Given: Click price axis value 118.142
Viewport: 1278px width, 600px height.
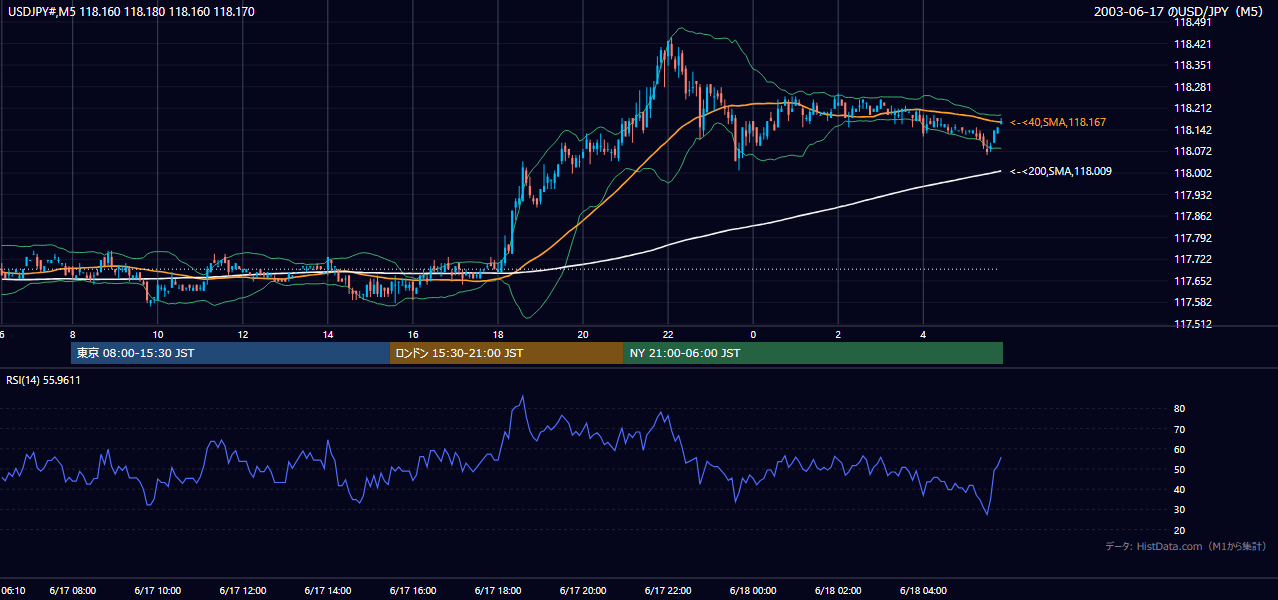Looking at the screenshot, I should tap(1193, 130).
